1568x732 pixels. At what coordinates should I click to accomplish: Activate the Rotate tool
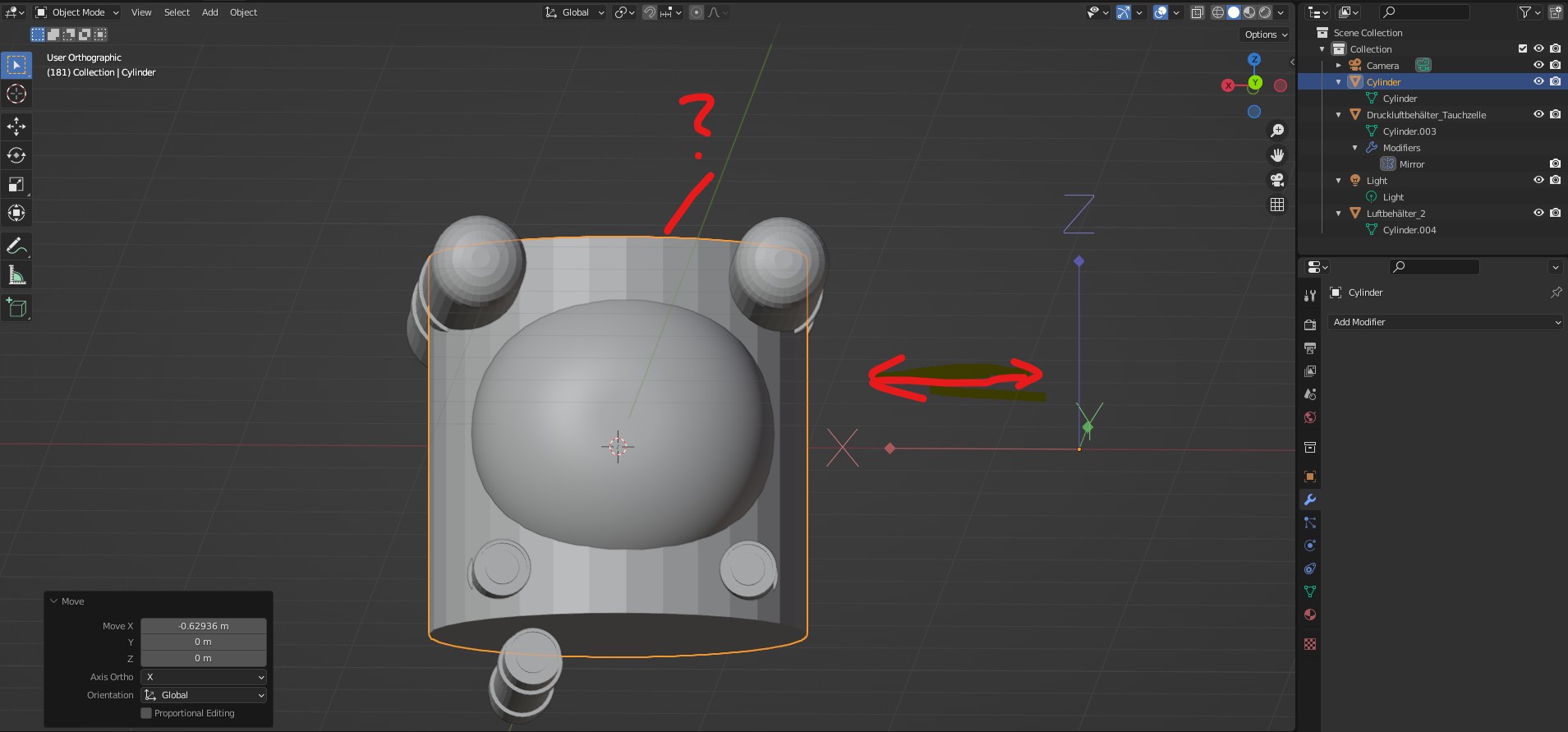[x=16, y=155]
